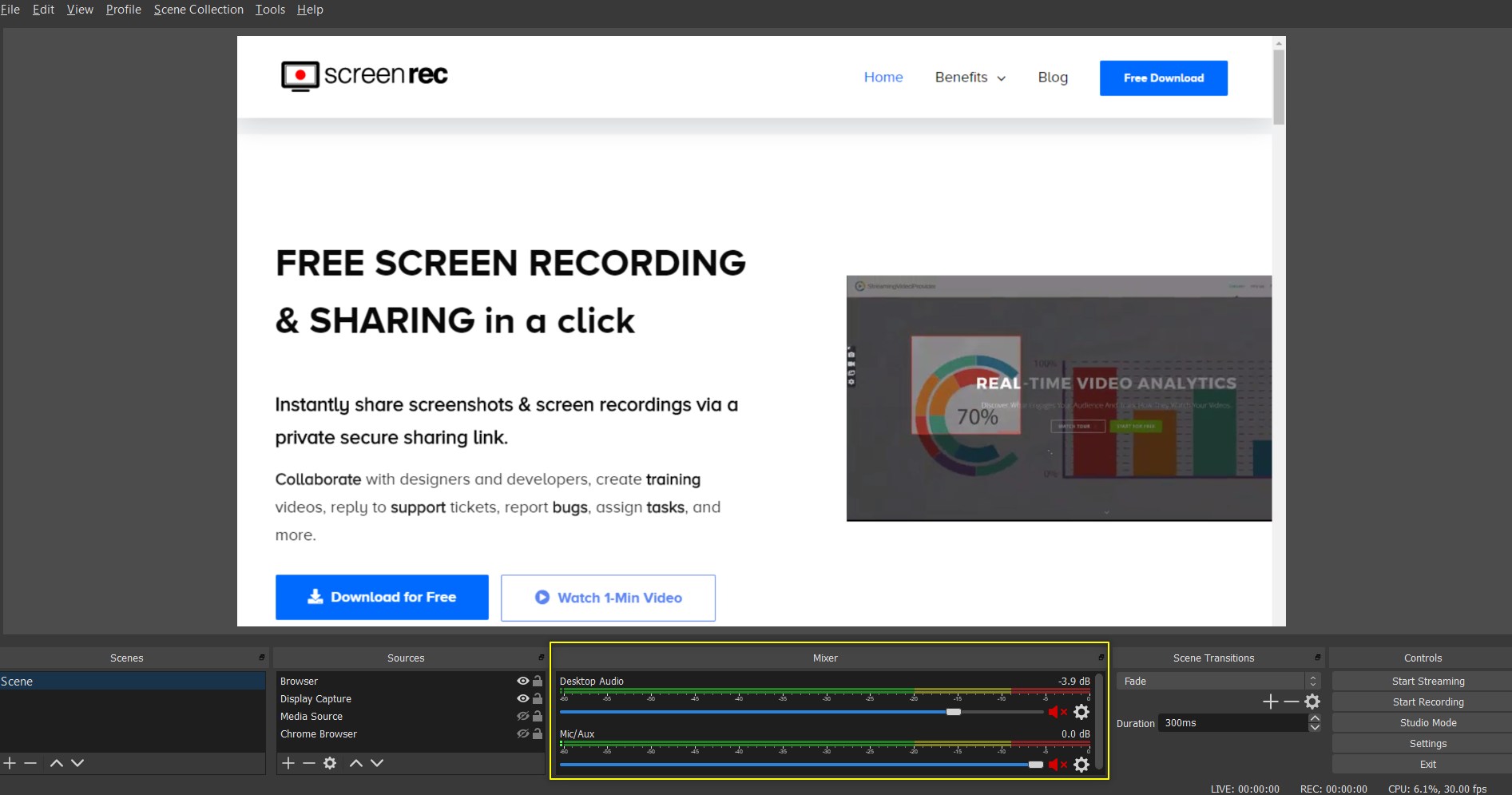This screenshot has height=795, width=1512.
Task: Hide the Browser source via eye icon
Action: (523, 681)
